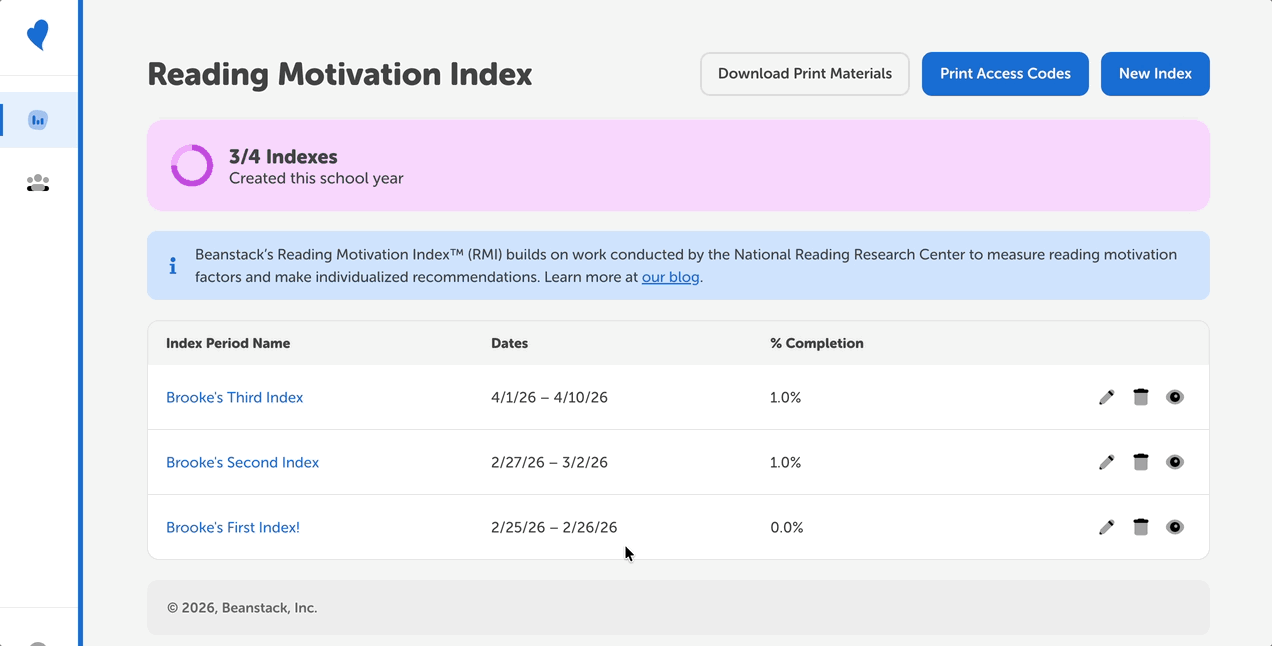Open Brooke's Third Index link
Viewport: 1272px width, 646px height.
pos(235,397)
